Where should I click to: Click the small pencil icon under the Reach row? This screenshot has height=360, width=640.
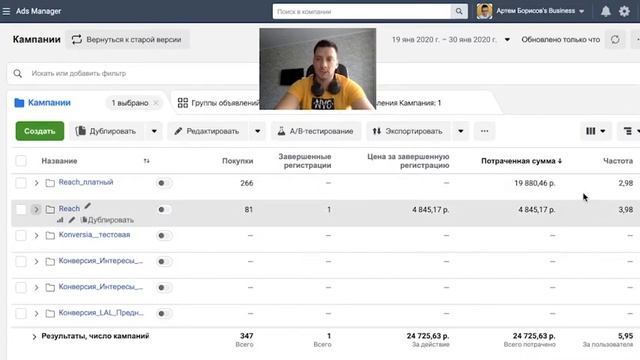click(x=72, y=220)
